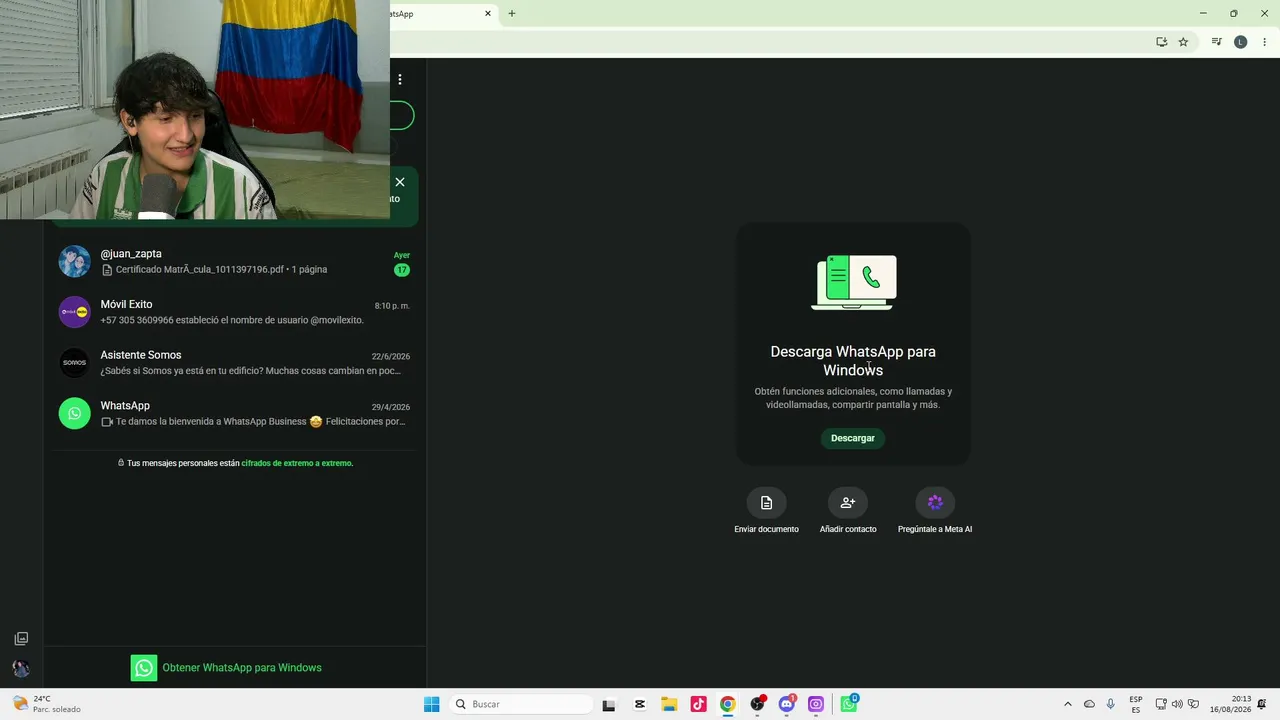Click the green WhatsApp logo beside Obtener
This screenshot has height=720, width=1280.
coord(144,668)
